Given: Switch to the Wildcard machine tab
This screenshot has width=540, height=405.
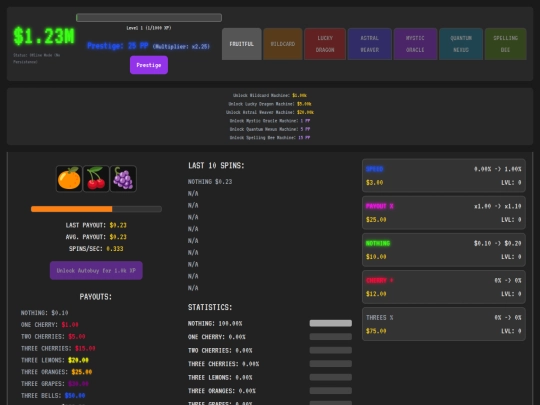Looking at the screenshot, I should pos(283,44).
